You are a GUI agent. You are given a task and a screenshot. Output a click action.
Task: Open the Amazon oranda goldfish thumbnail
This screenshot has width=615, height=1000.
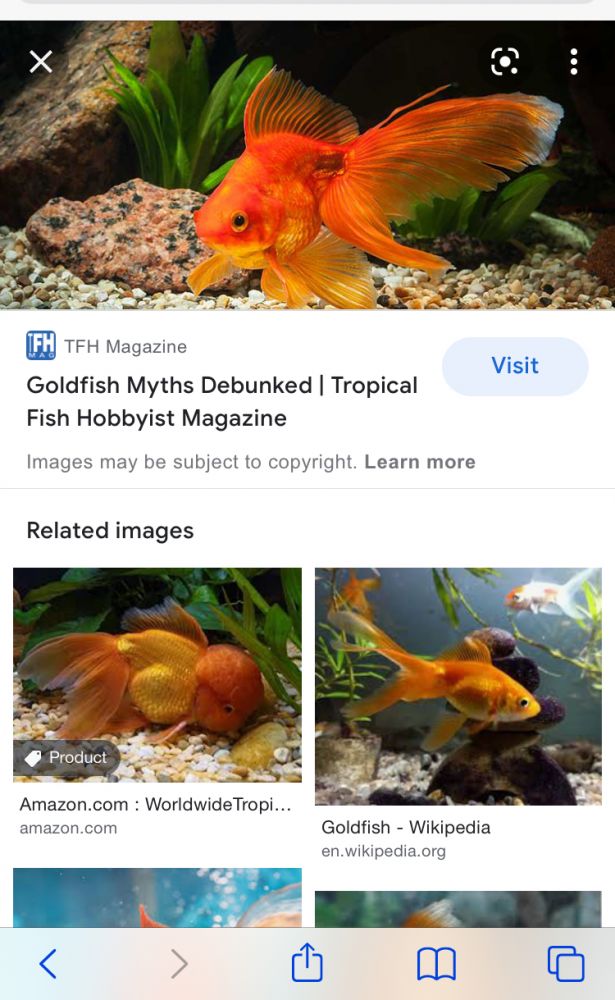pyautogui.click(x=158, y=675)
